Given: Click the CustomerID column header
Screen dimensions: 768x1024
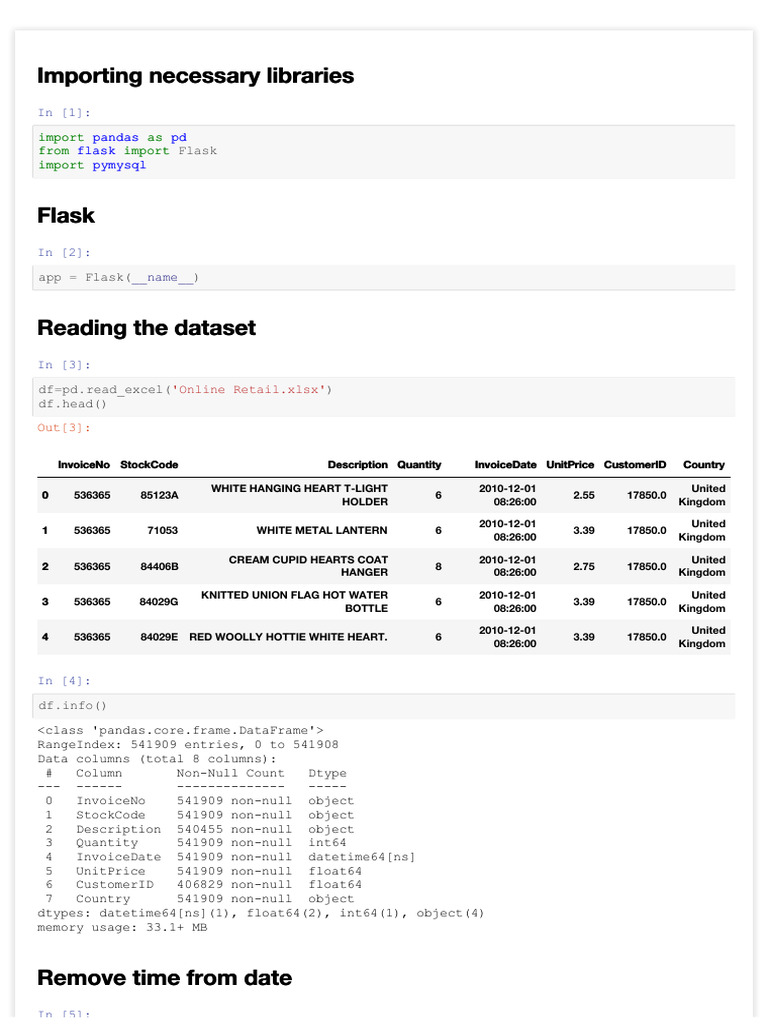Looking at the screenshot, I should coord(635,465).
